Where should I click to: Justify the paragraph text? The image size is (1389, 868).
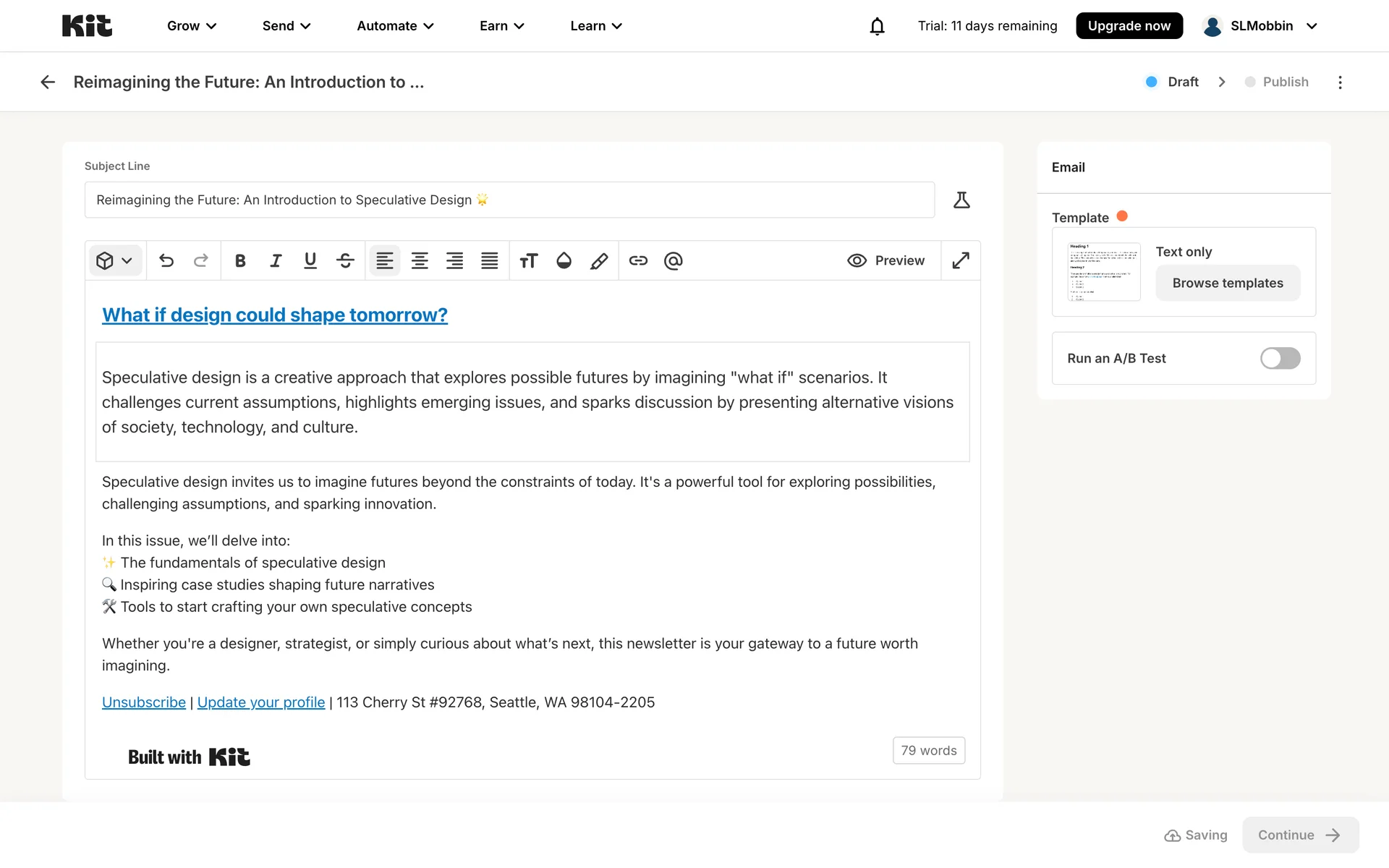tap(490, 260)
